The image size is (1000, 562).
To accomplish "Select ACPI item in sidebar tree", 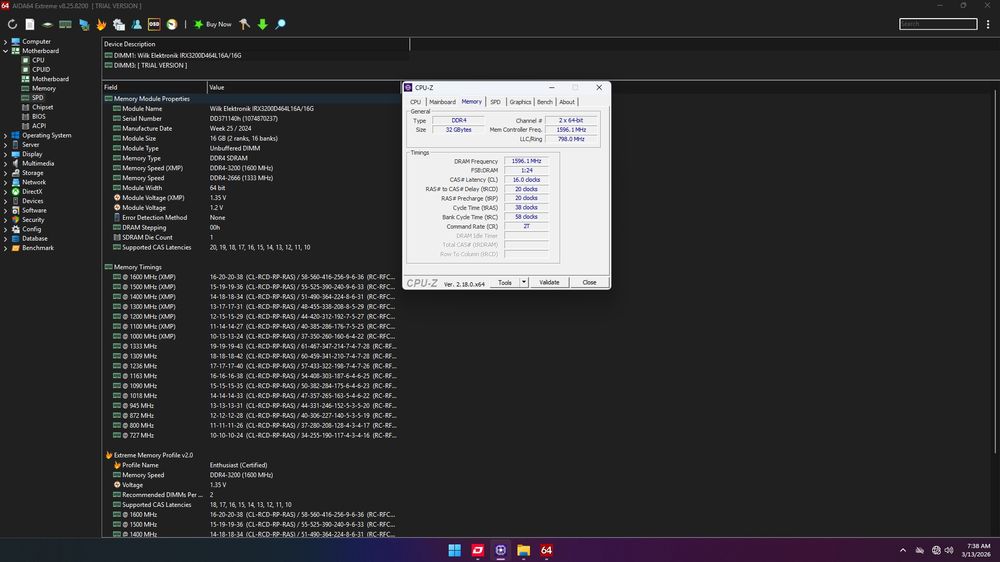I will click(x=38, y=126).
